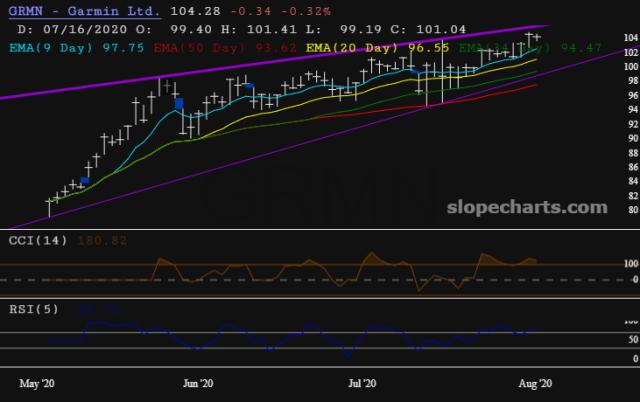Click the -0.32% percent change value
This screenshot has width=640, height=402.
306,11
